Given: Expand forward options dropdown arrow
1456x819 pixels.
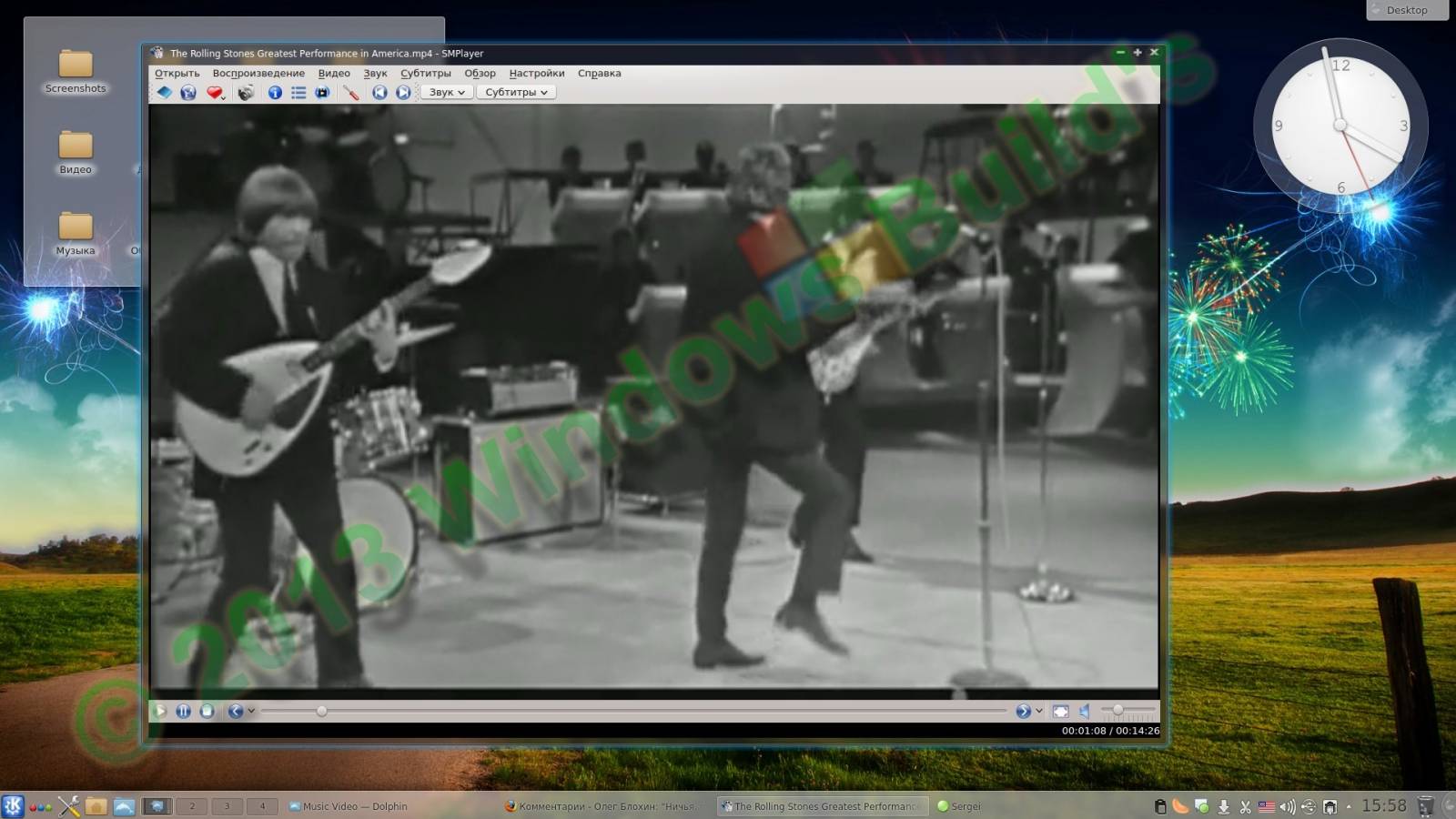Looking at the screenshot, I should 1039,711.
